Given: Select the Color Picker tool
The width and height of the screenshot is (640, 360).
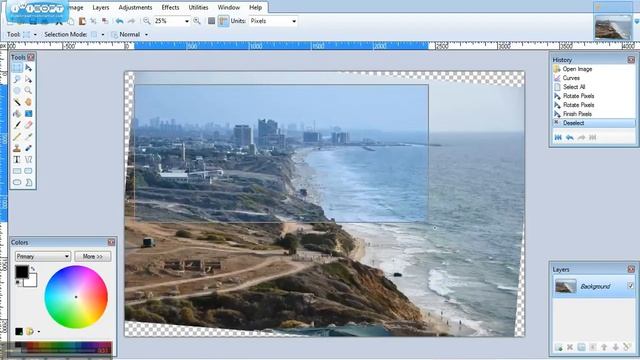Looking at the screenshot, I should pos(29,137).
